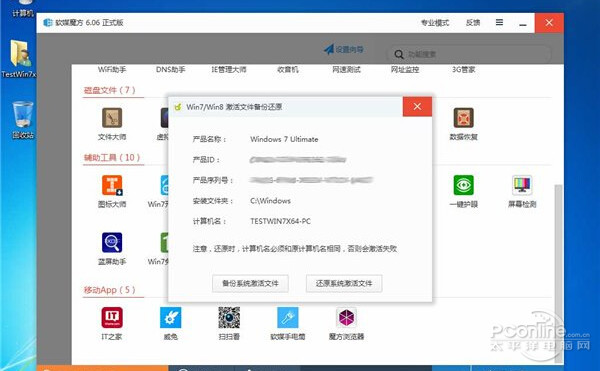The image size is (600, 371).
Task: Minimize the 软媒魔方 window
Action: point(523,23)
